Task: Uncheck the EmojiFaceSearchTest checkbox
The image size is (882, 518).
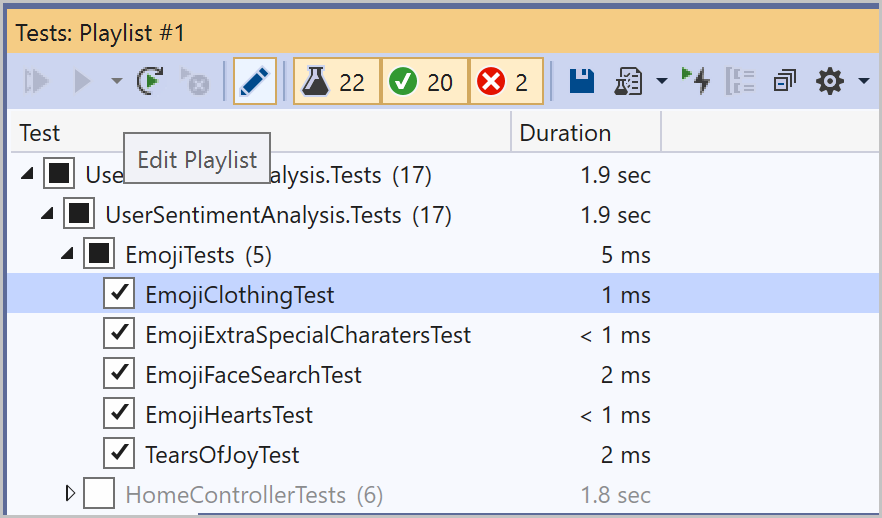Action: (x=119, y=373)
